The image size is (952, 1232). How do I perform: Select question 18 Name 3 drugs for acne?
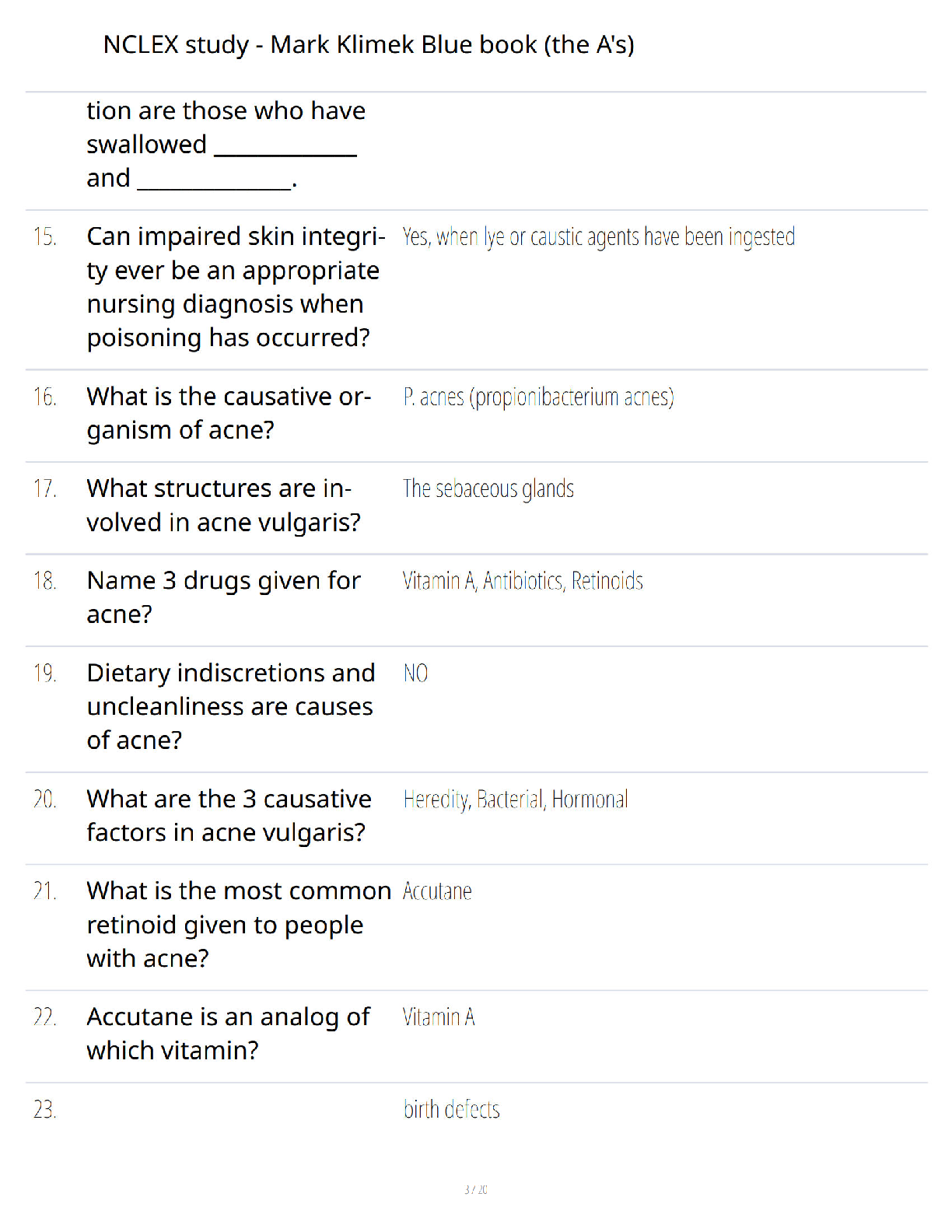(223, 597)
